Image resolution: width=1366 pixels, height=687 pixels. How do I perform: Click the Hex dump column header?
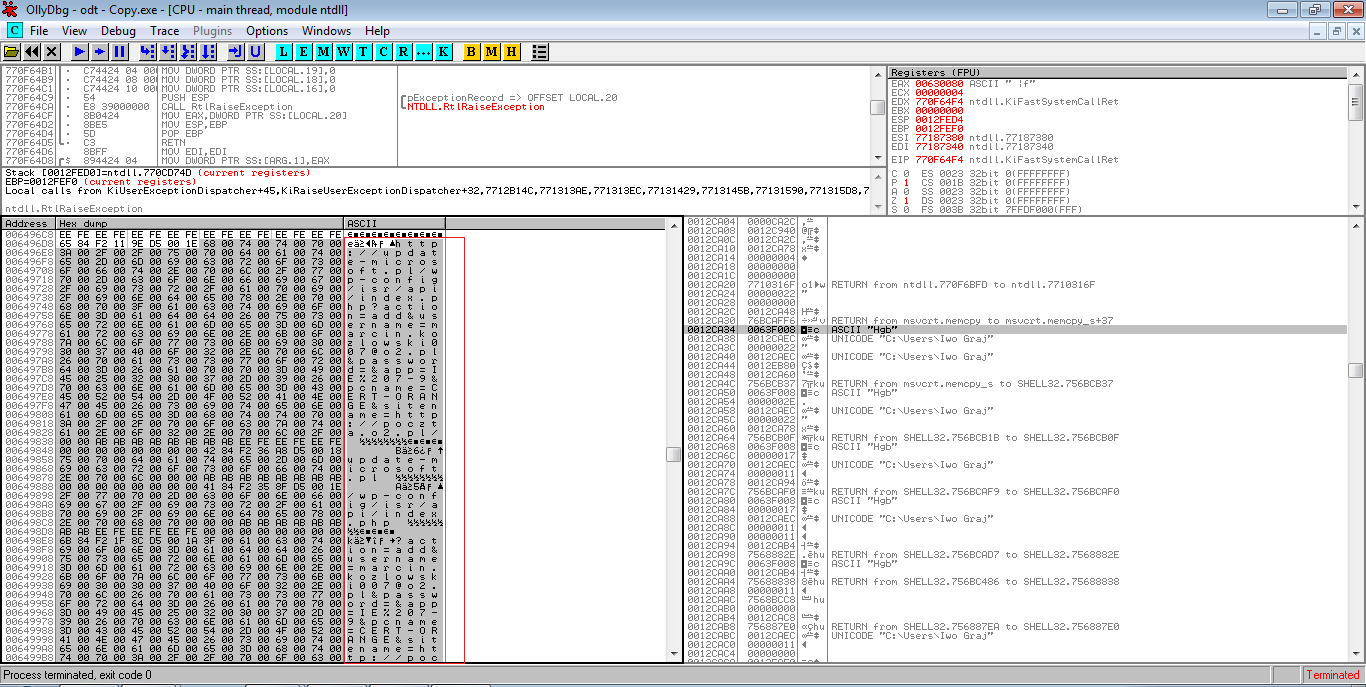(199, 223)
